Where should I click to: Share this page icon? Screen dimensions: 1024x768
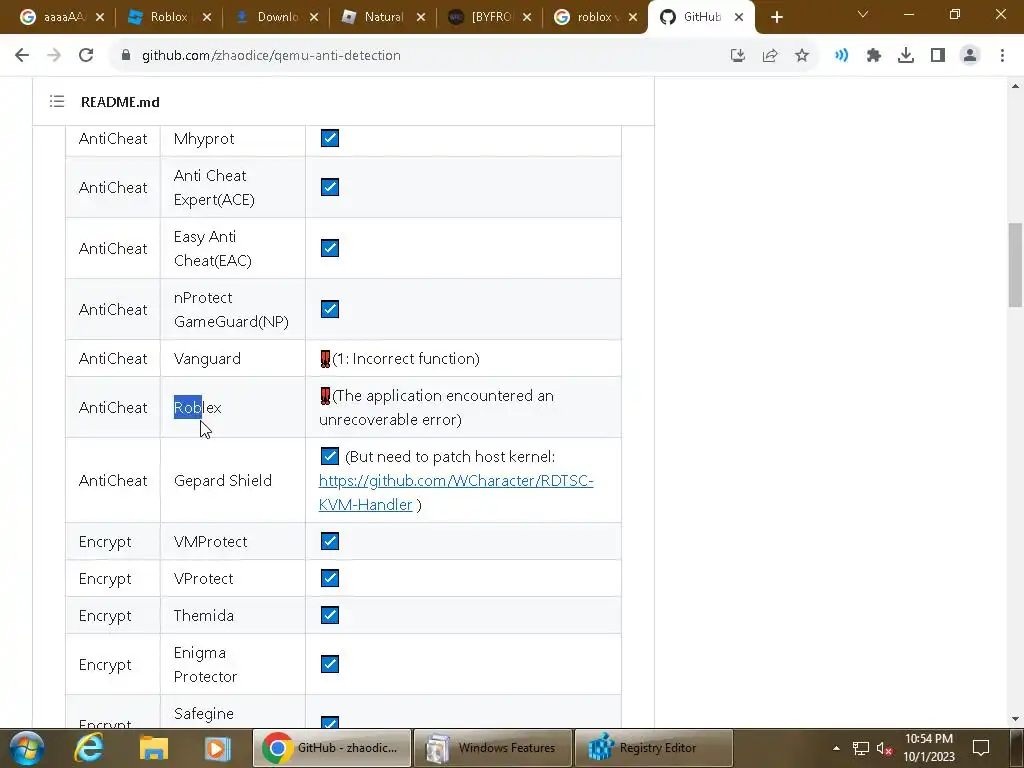click(770, 56)
